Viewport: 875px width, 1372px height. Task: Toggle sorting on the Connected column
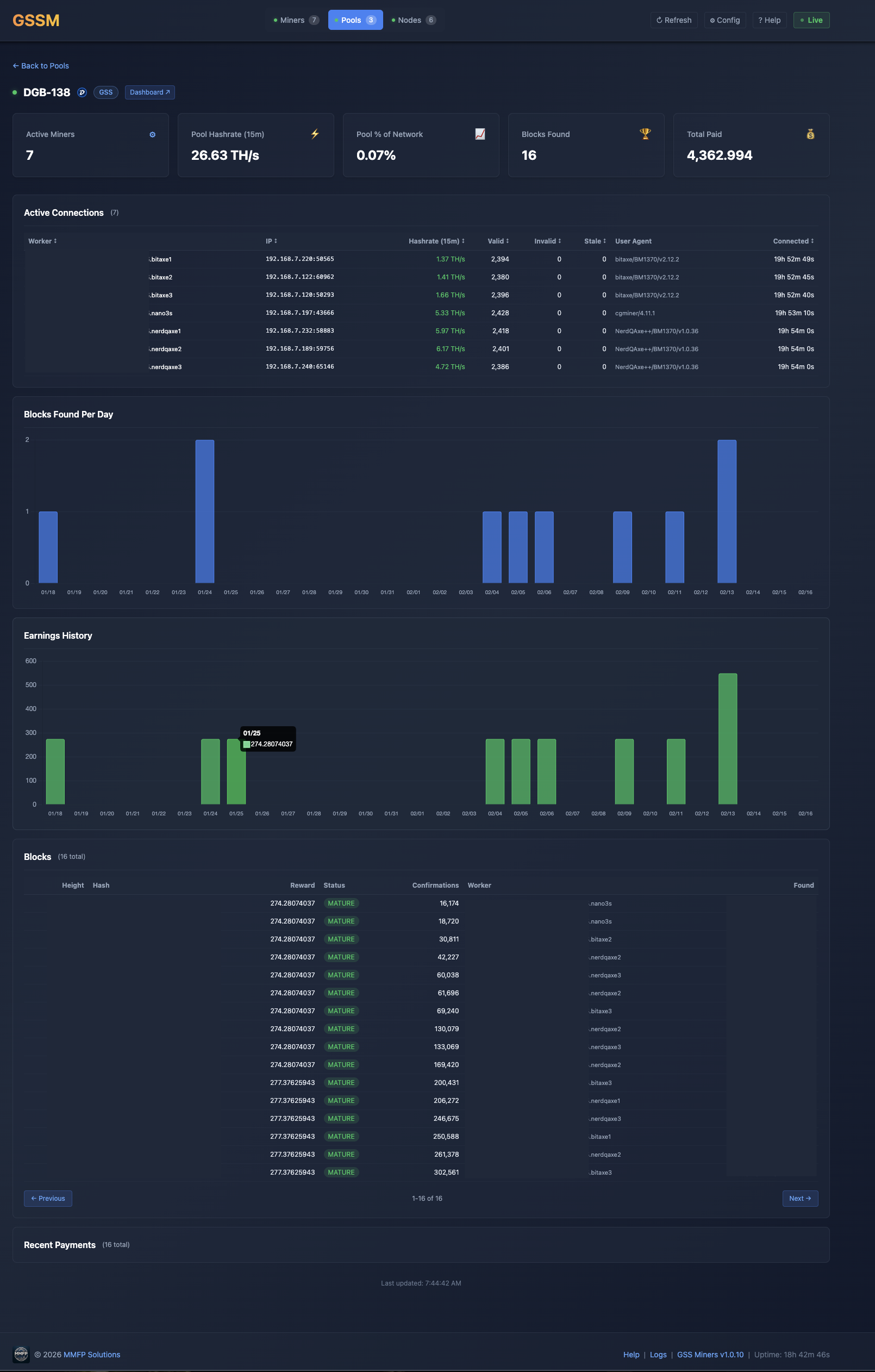click(x=793, y=241)
